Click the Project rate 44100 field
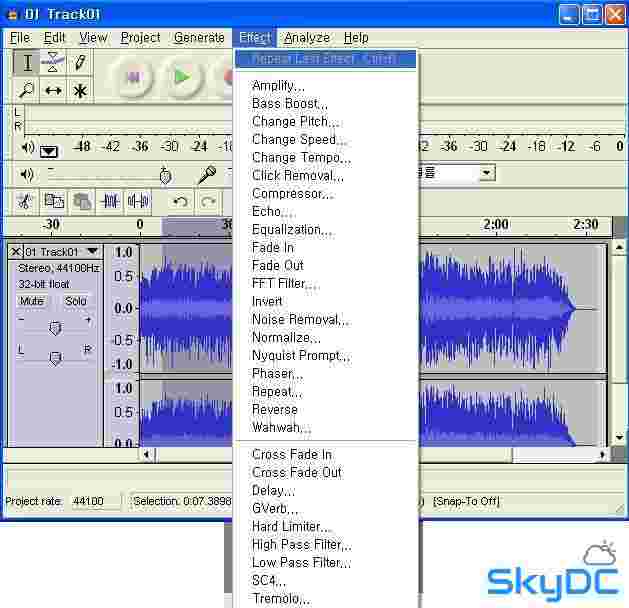Image resolution: width=629 pixels, height=608 pixels. (95, 501)
